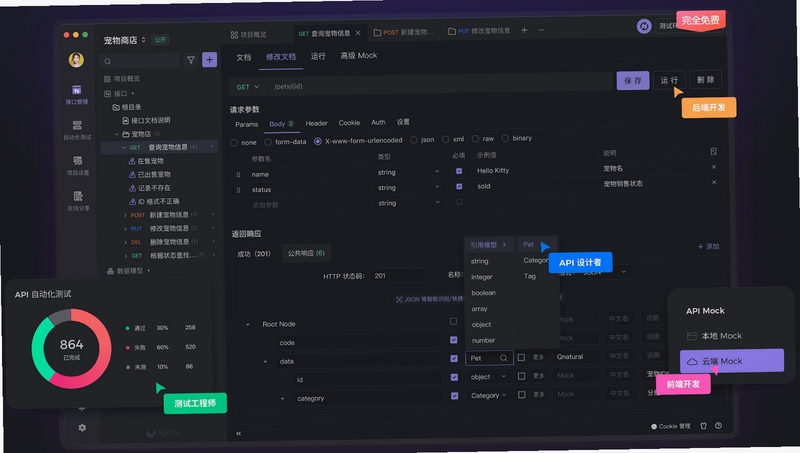Viewport: 800px width, 453px height.
Task: Open the Cookie request tab
Action: (349, 123)
